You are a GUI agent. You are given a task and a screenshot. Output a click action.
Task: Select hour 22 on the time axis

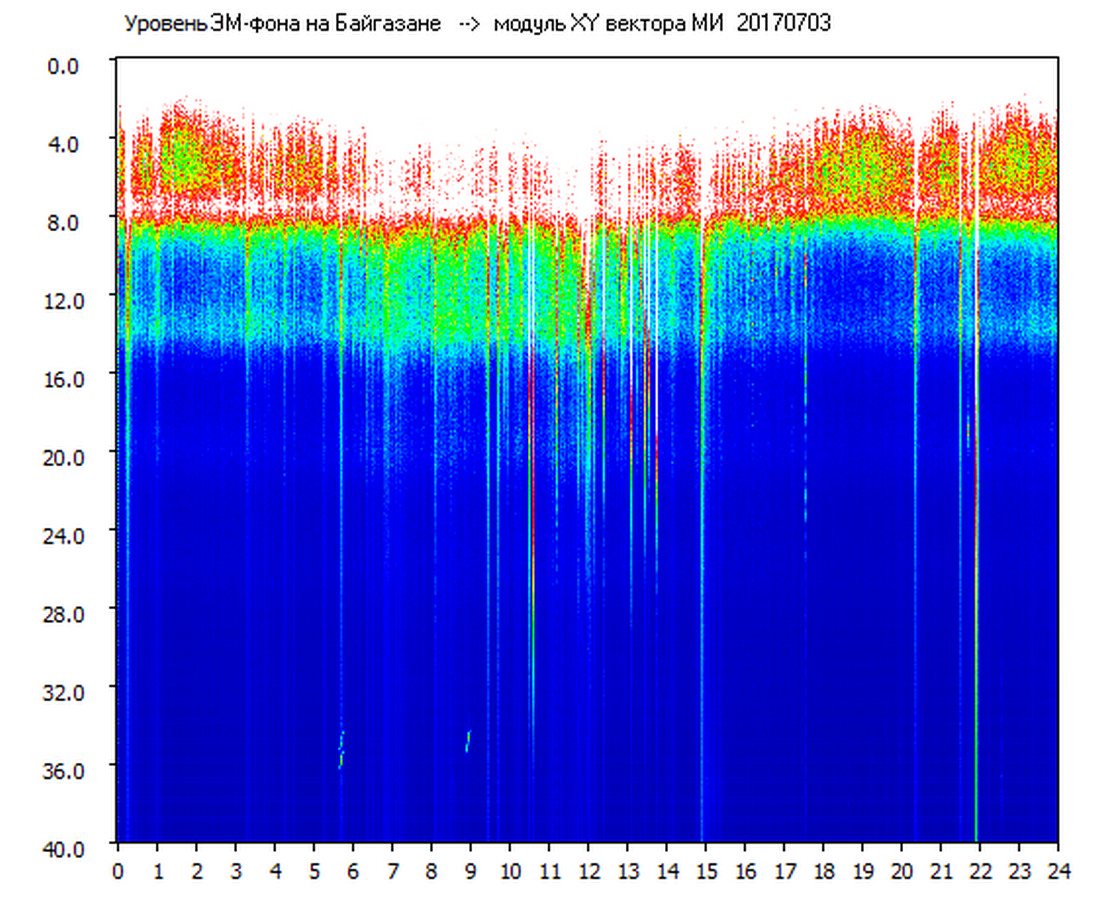[979, 871]
